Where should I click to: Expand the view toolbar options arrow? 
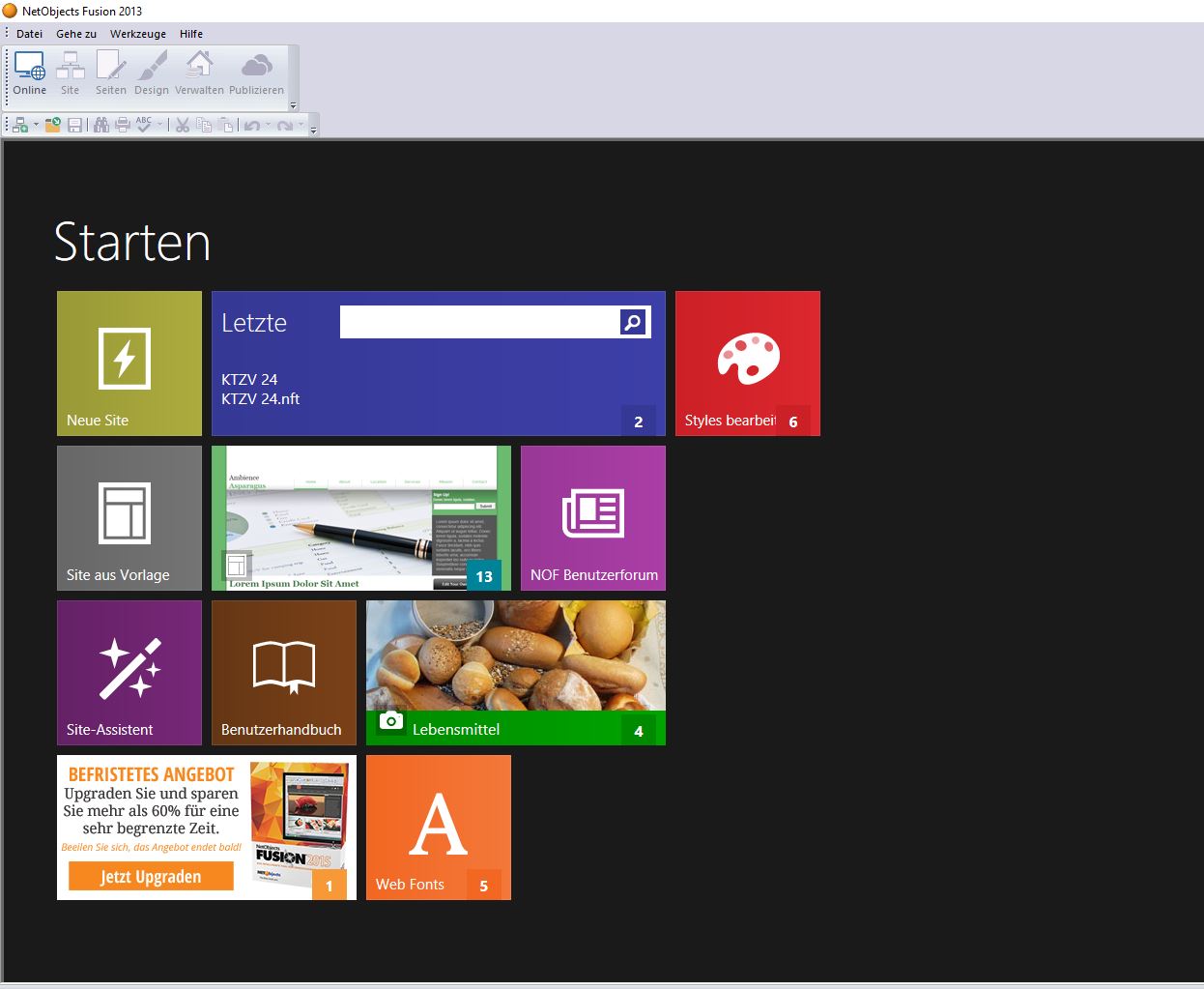click(x=294, y=105)
